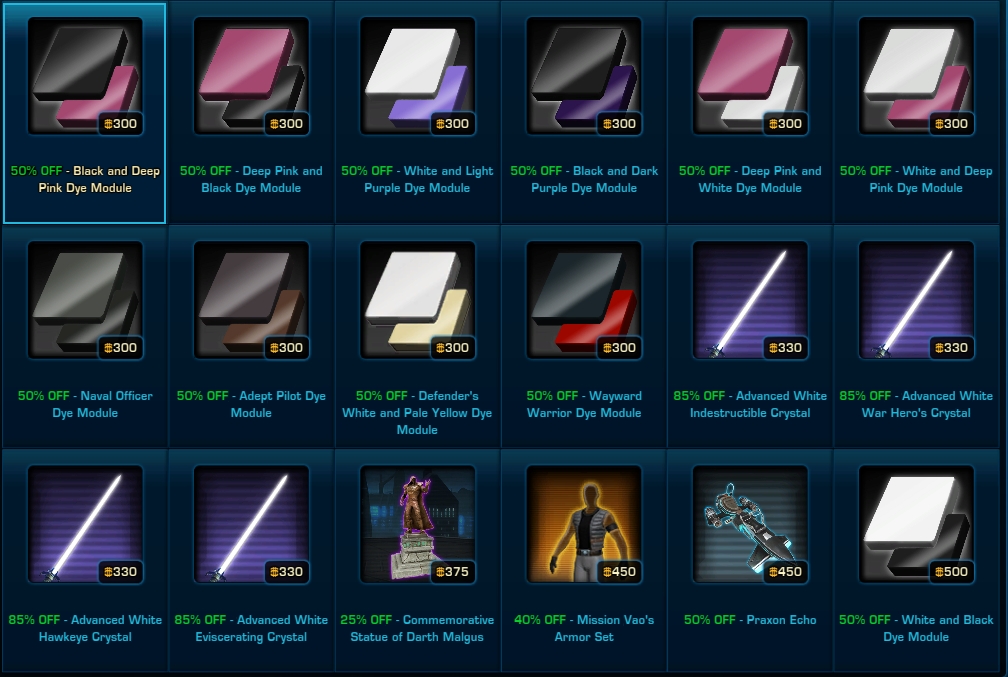Pick the Advanced White Eviscerating Crystal icon
The height and width of the screenshot is (677, 1008).
point(251,524)
